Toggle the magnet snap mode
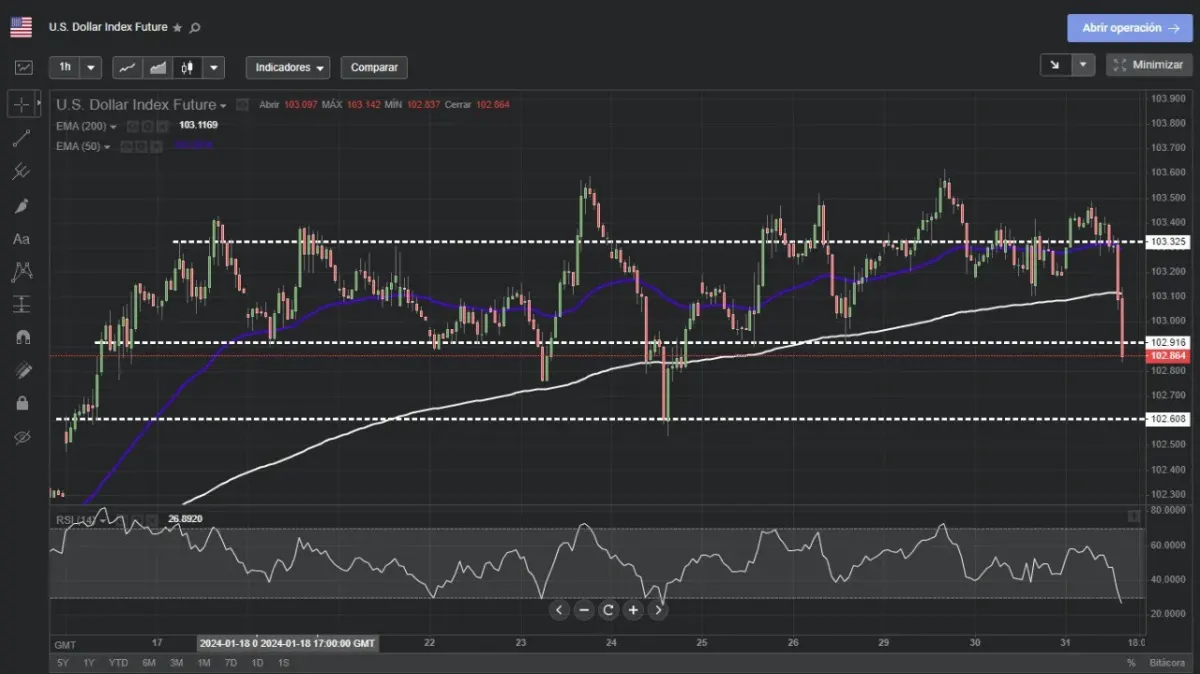Image resolution: width=1200 pixels, height=674 pixels. click(x=22, y=337)
